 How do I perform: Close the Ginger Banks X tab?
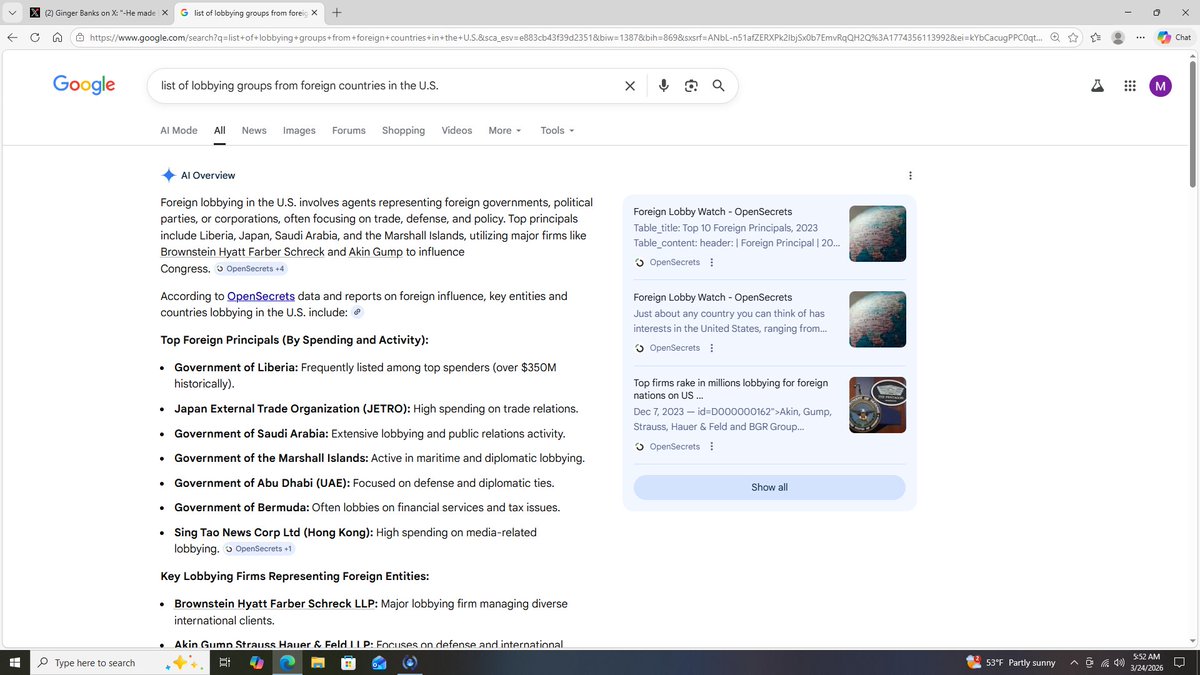pos(165,13)
